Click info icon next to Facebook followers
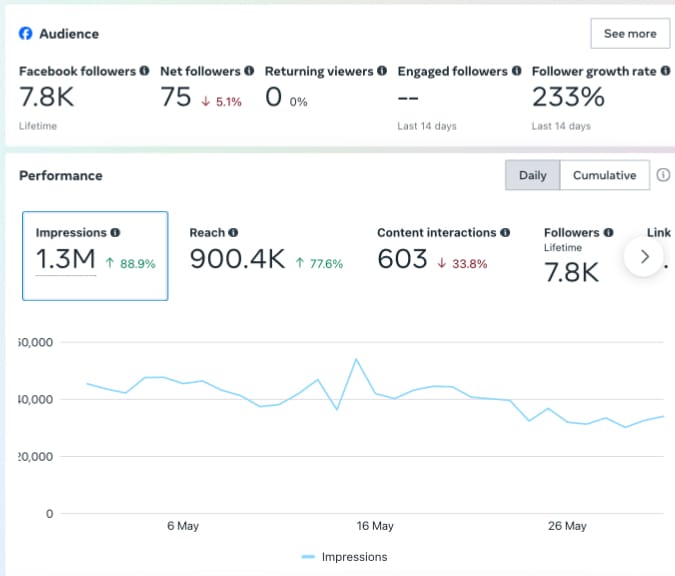This screenshot has height=576, width=675. coord(145,71)
